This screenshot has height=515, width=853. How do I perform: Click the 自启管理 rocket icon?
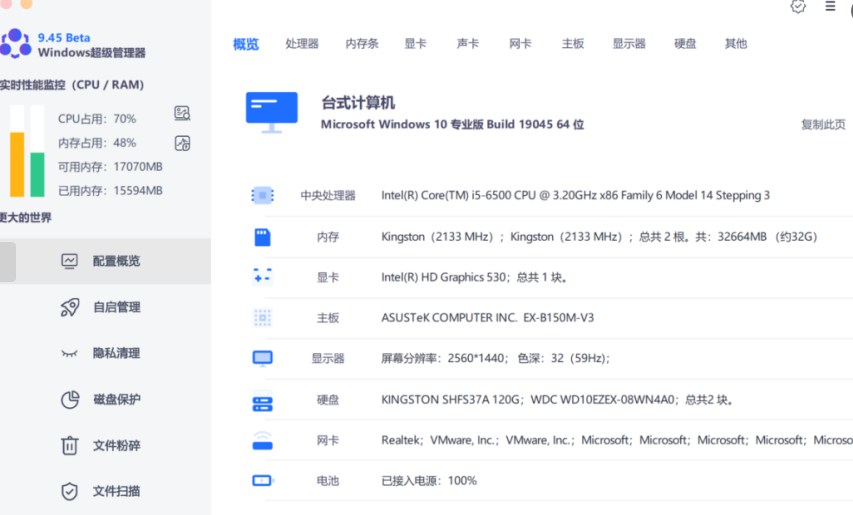point(70,307)
